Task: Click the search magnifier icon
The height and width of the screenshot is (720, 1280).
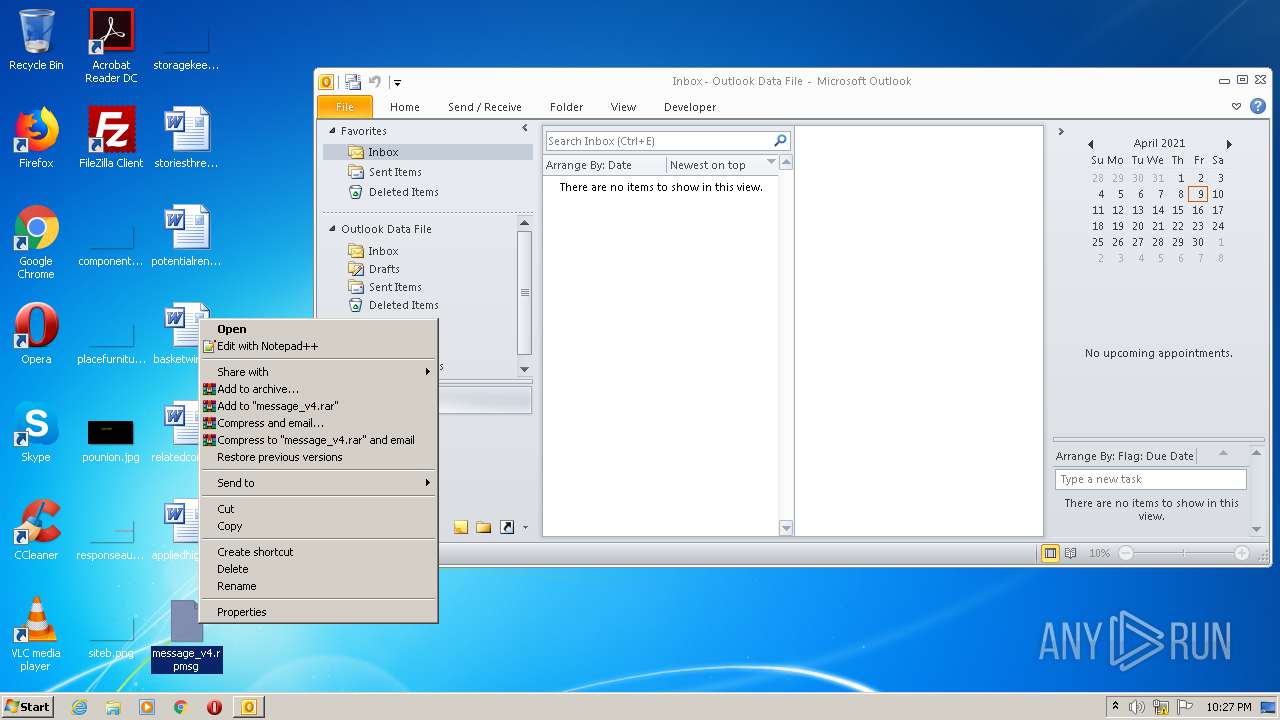Action: point(781,141)
